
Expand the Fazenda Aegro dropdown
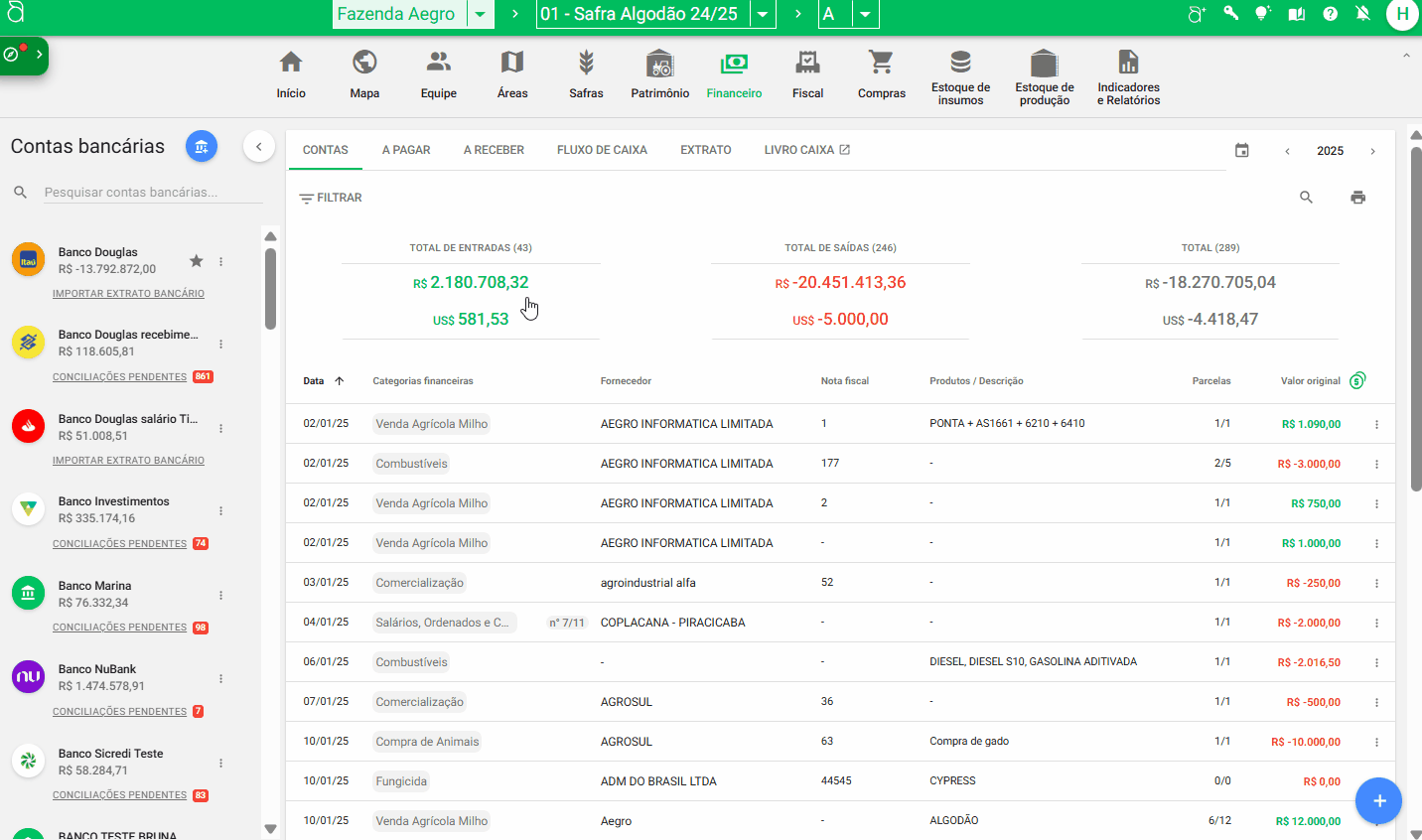[481, 15]
